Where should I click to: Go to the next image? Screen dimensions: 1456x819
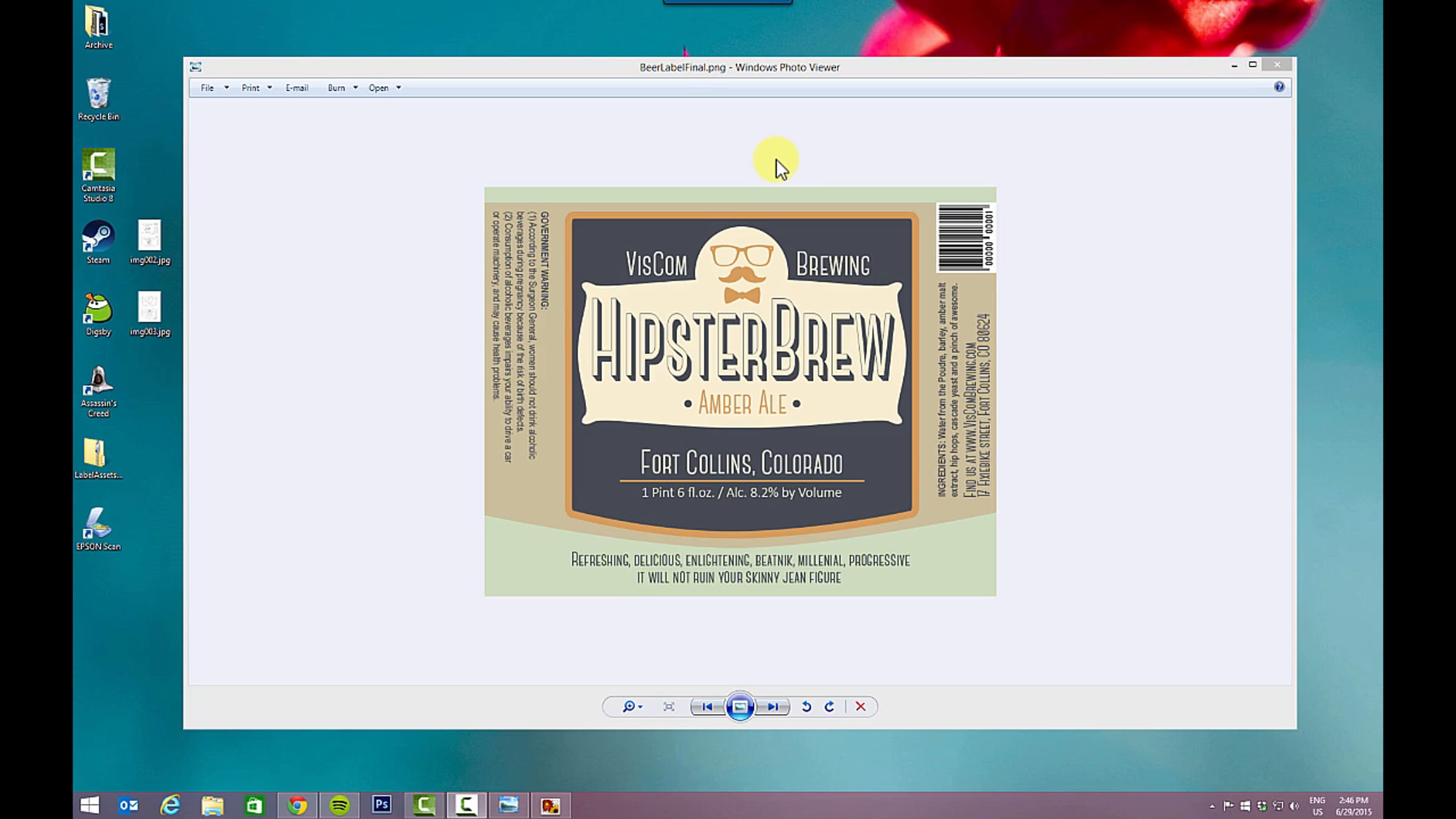click(x=772, y=706)
